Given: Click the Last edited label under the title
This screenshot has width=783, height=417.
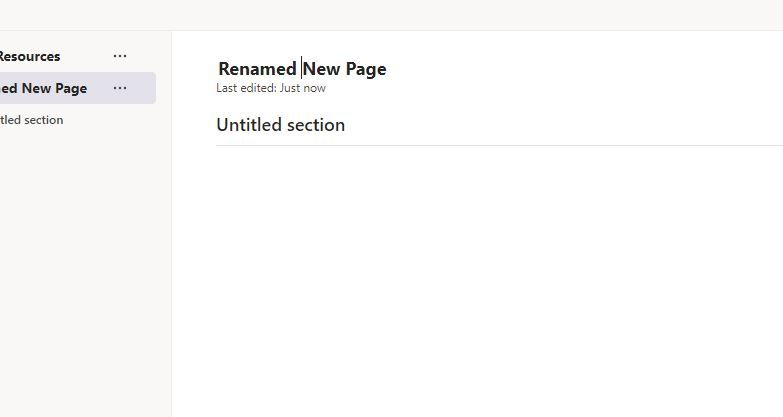Looking at the screenshot, I should click(246, 88).
